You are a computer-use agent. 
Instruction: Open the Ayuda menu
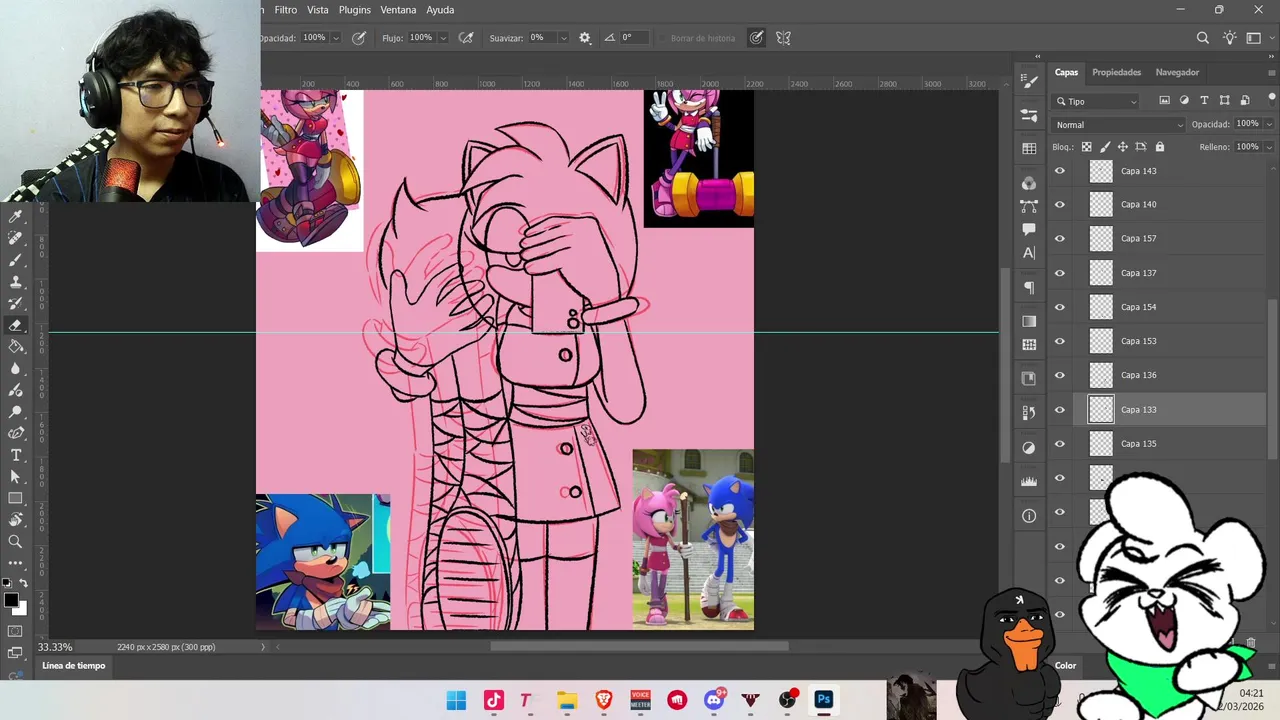[440, 10]
